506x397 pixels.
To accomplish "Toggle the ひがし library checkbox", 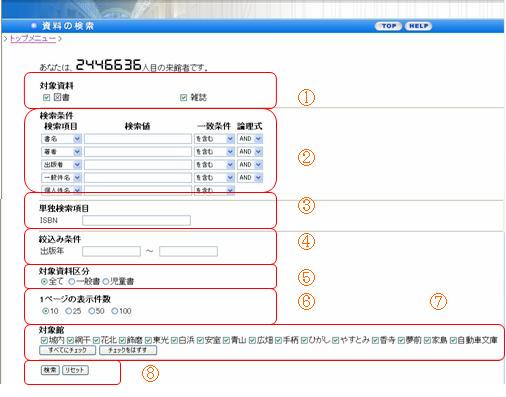I will pos(304,340).
